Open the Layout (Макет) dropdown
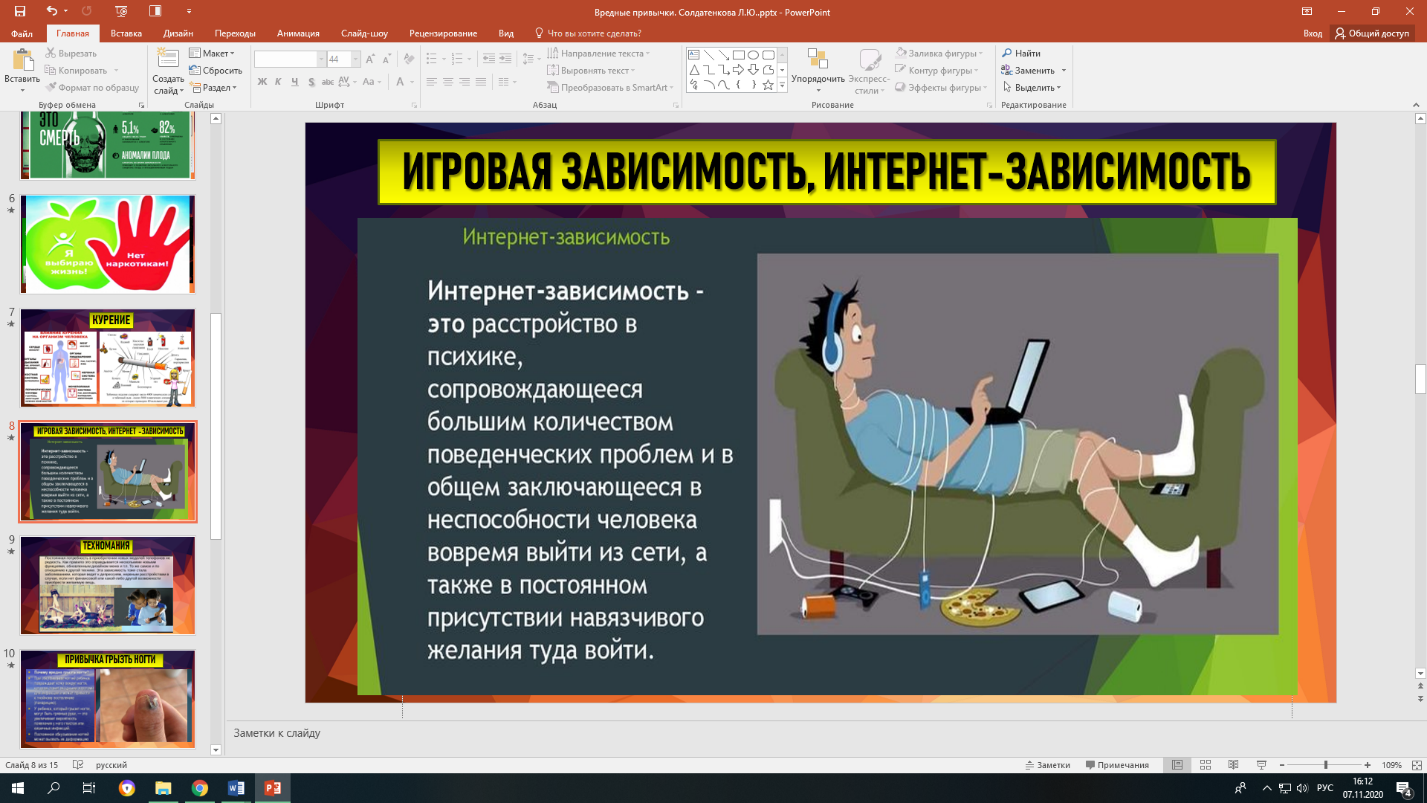 212,54
